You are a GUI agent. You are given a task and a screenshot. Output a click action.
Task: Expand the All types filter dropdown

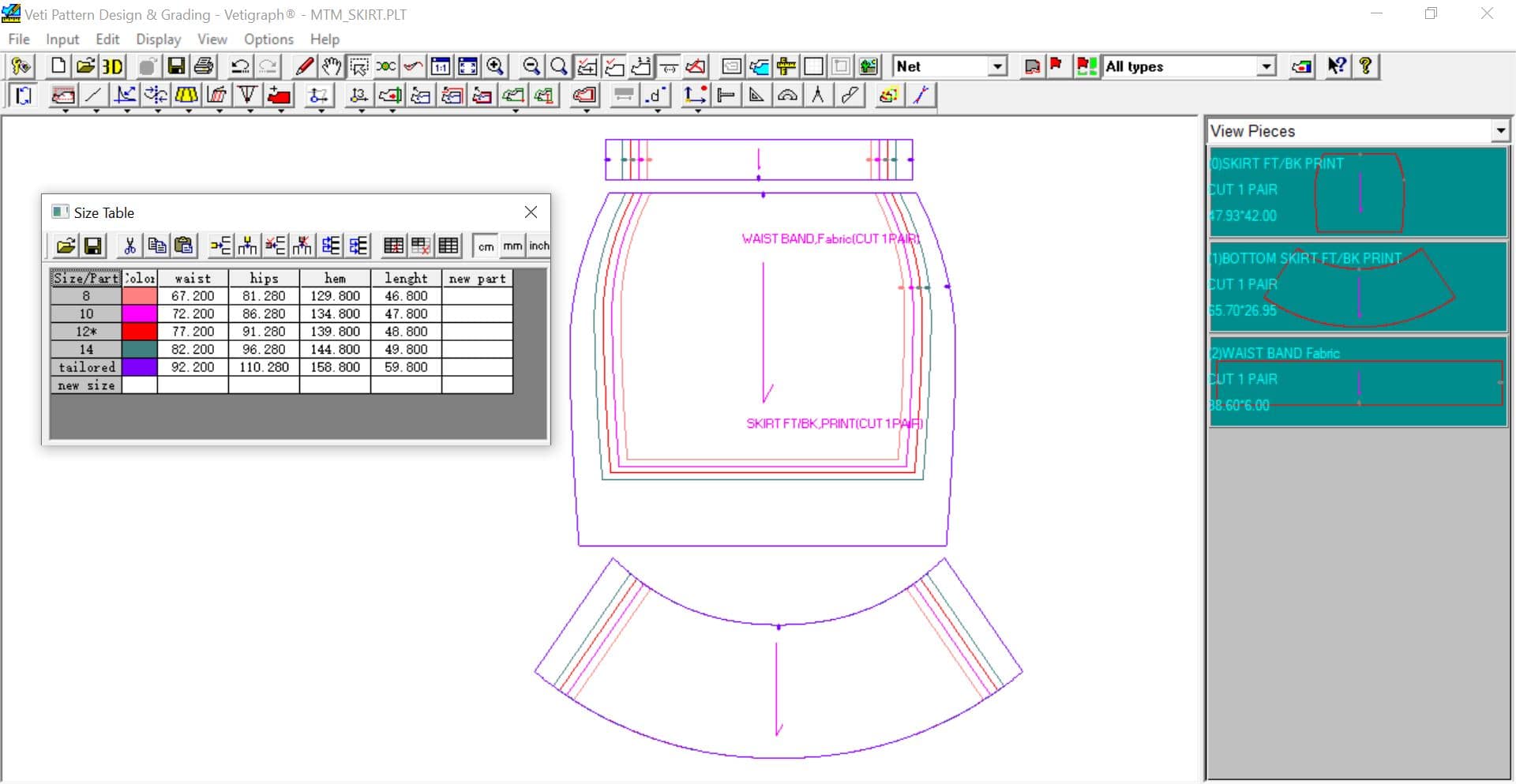click(1267, 66)
